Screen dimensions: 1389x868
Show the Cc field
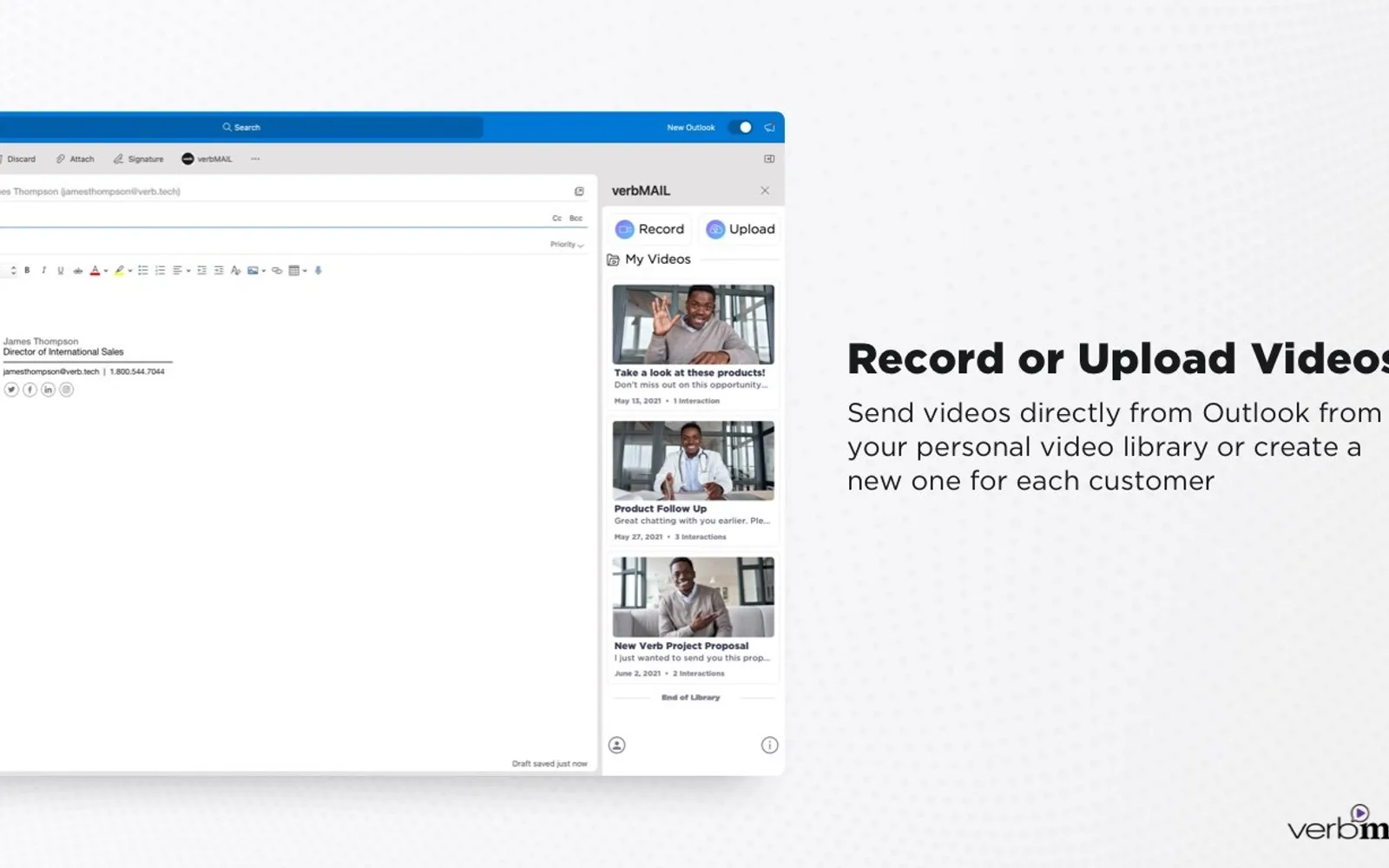click(x=556, y=219)
